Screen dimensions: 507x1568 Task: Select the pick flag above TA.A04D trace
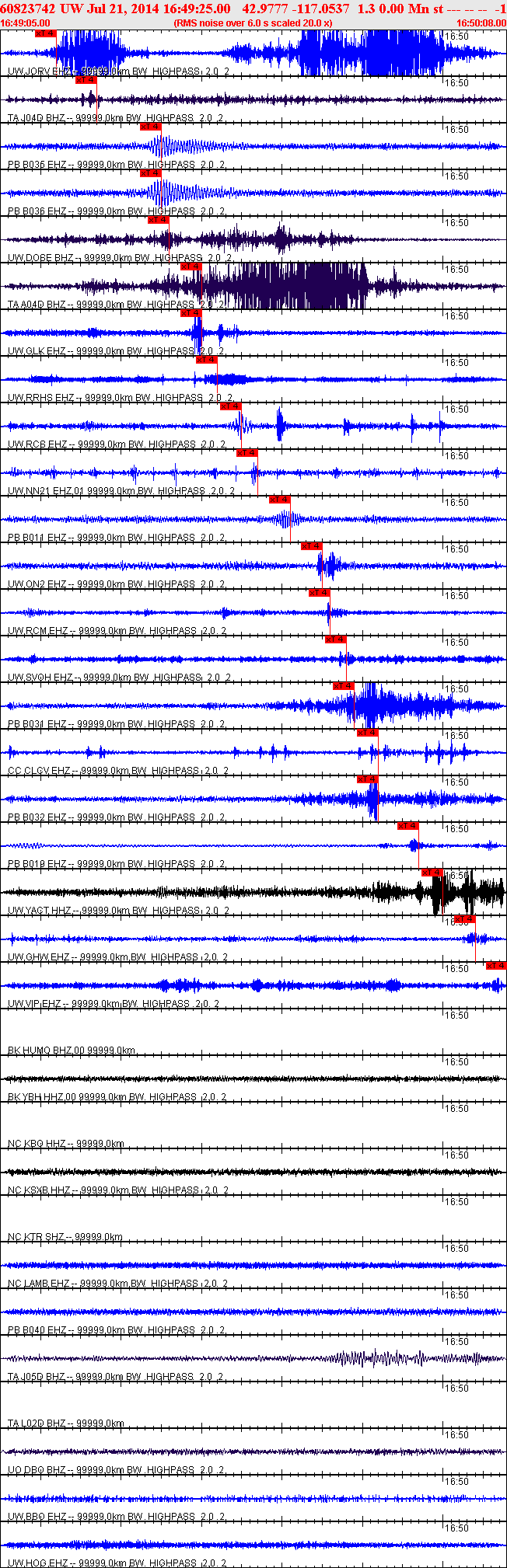pos(191,267)
